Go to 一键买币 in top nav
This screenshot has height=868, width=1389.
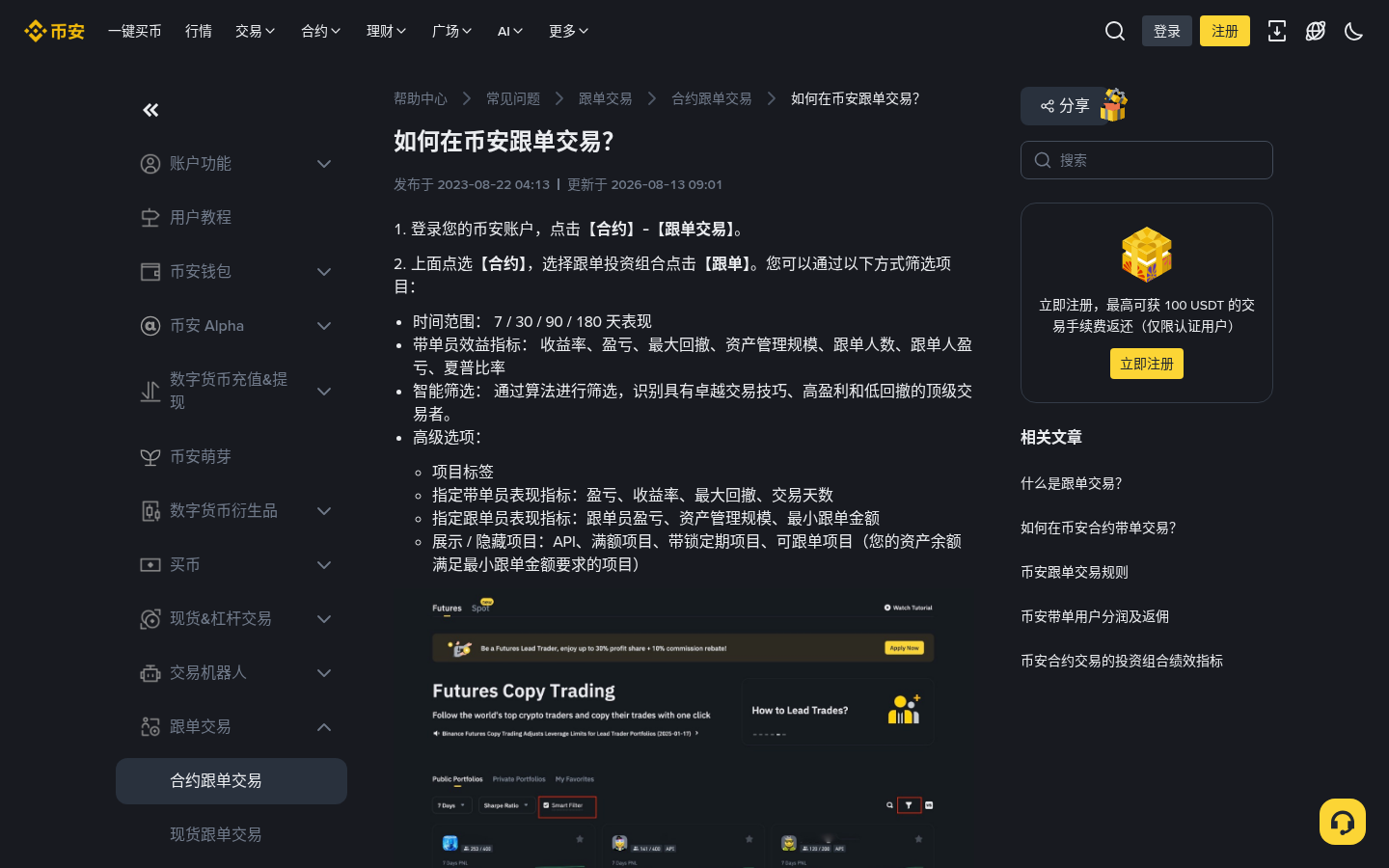135,31
